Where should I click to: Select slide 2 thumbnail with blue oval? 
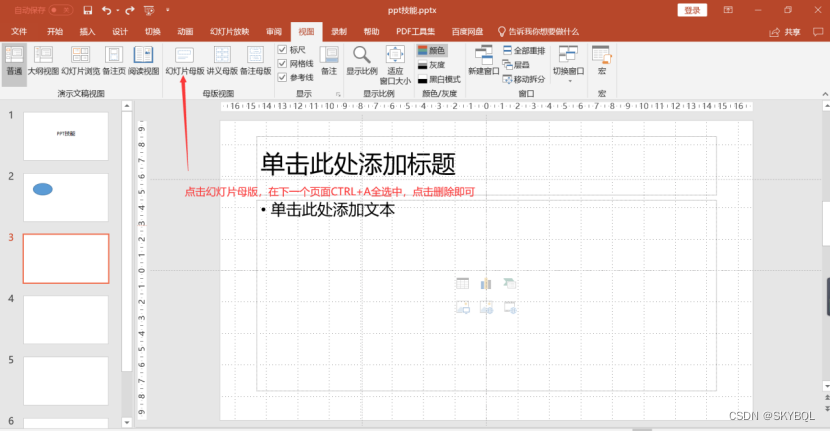click(x=66, y=197)
